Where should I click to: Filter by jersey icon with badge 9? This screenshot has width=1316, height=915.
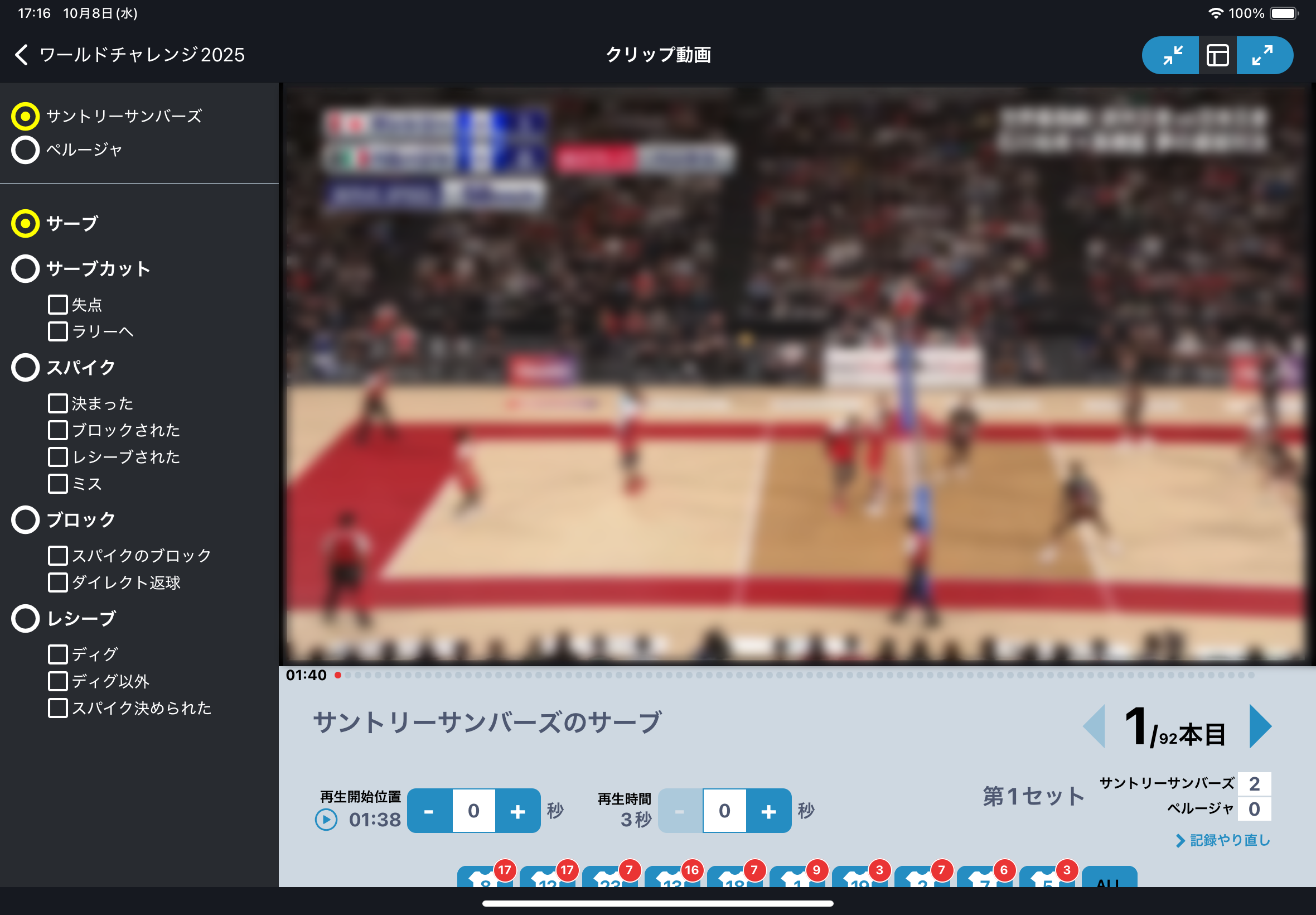point(797,878)
